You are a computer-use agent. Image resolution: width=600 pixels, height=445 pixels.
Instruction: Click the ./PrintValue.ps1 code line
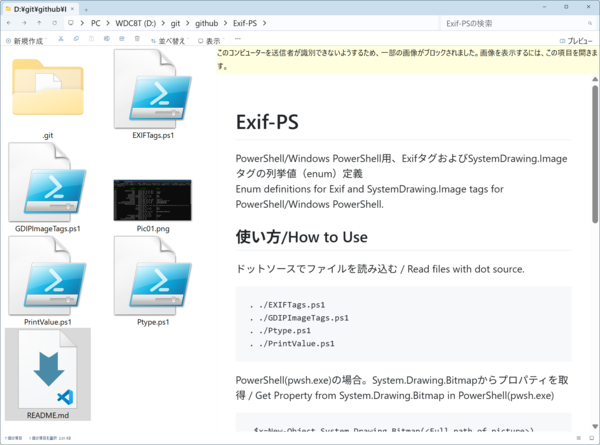tap(292, 344)
